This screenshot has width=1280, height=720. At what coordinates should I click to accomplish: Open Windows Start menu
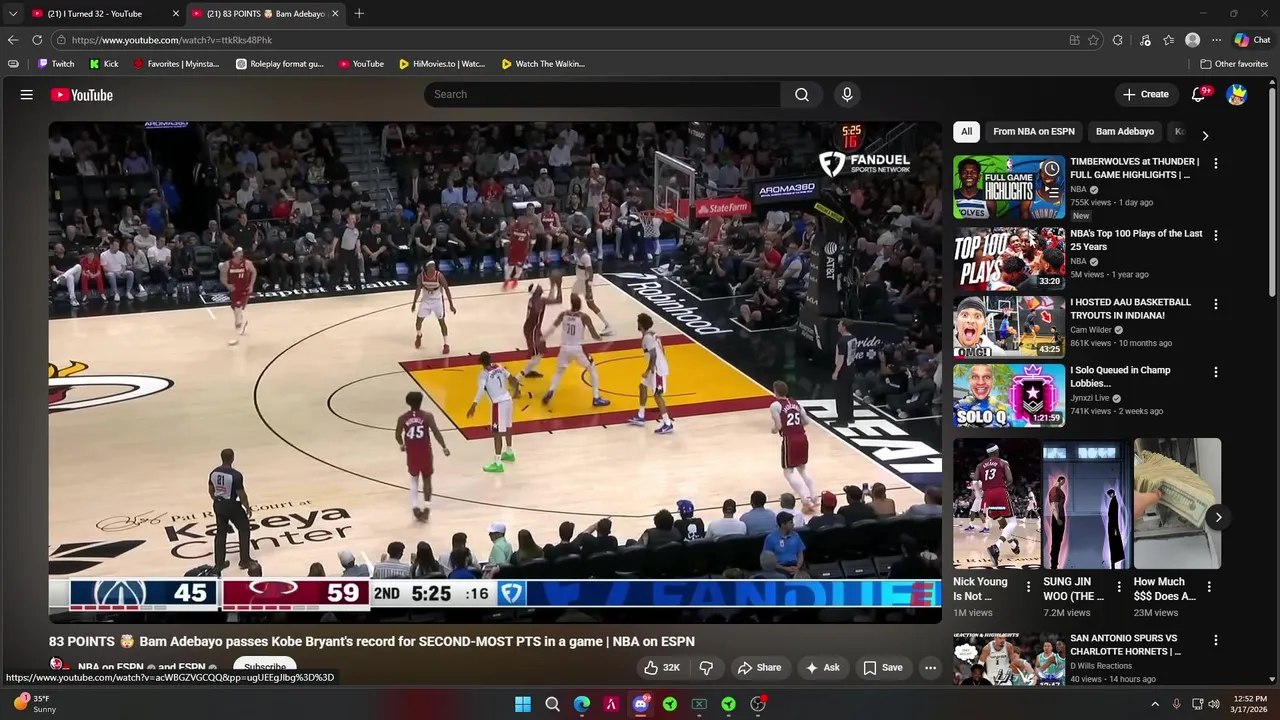[523, 704]
